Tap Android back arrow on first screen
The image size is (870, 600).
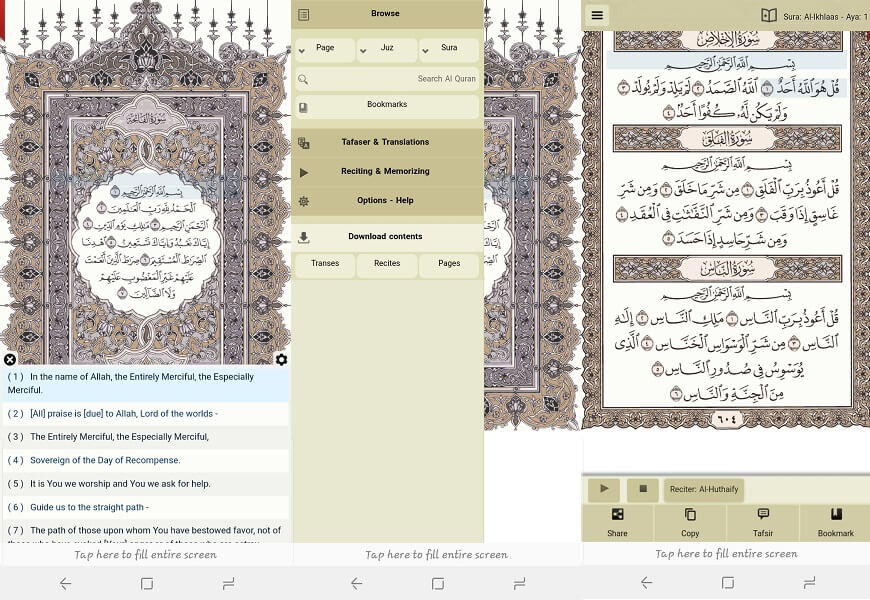coord(65,583)
